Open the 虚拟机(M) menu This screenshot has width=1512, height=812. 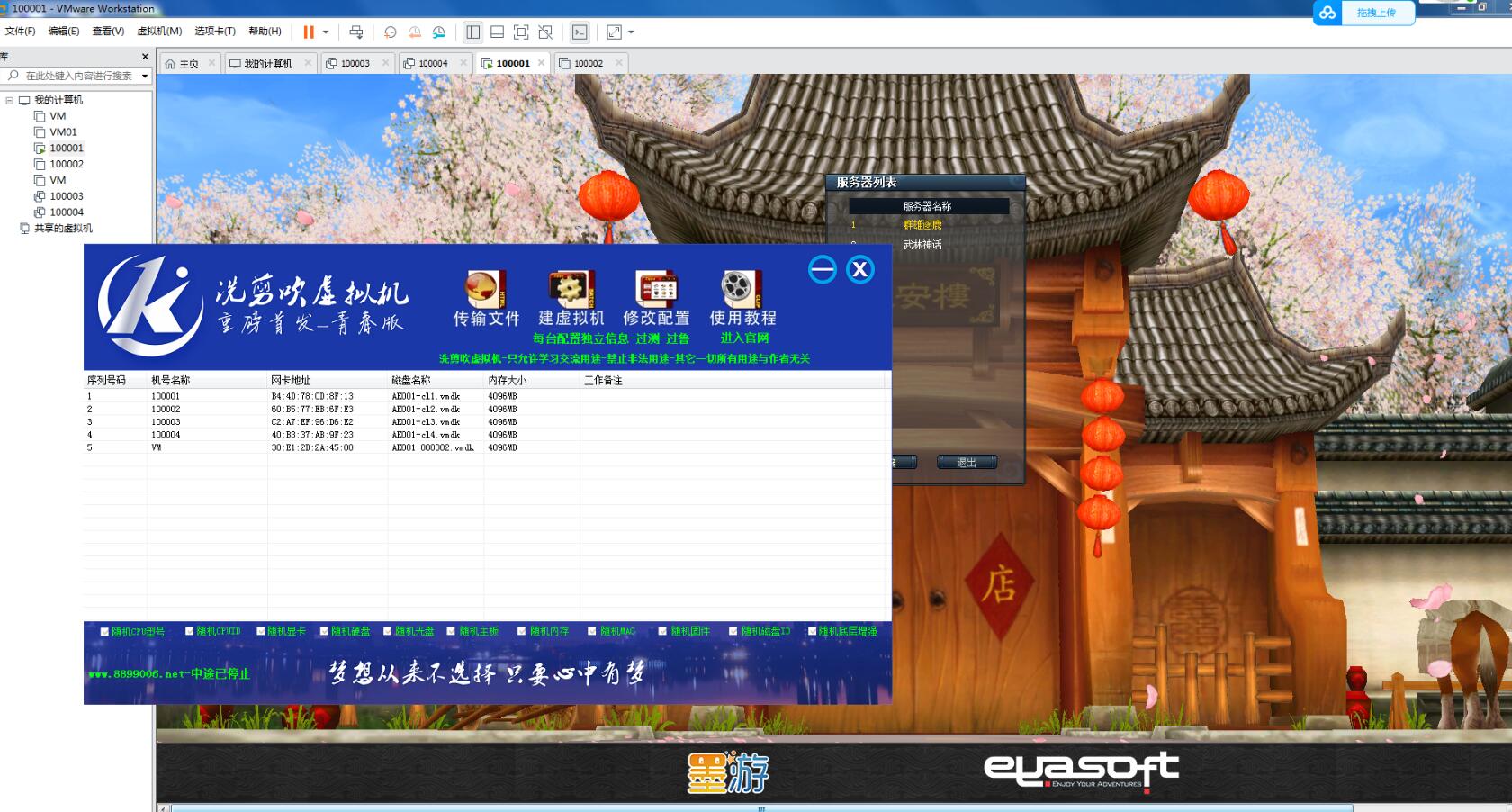(159, 32)
